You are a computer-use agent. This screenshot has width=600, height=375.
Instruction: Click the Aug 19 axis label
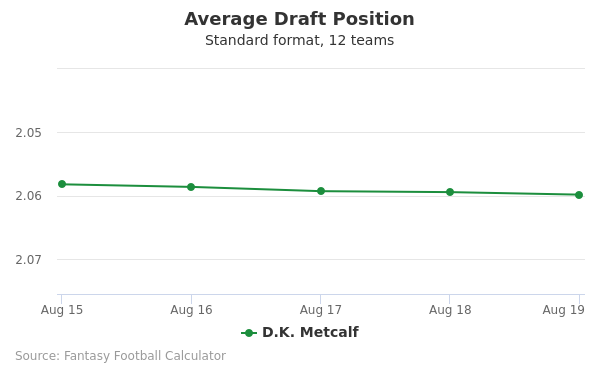563,310
